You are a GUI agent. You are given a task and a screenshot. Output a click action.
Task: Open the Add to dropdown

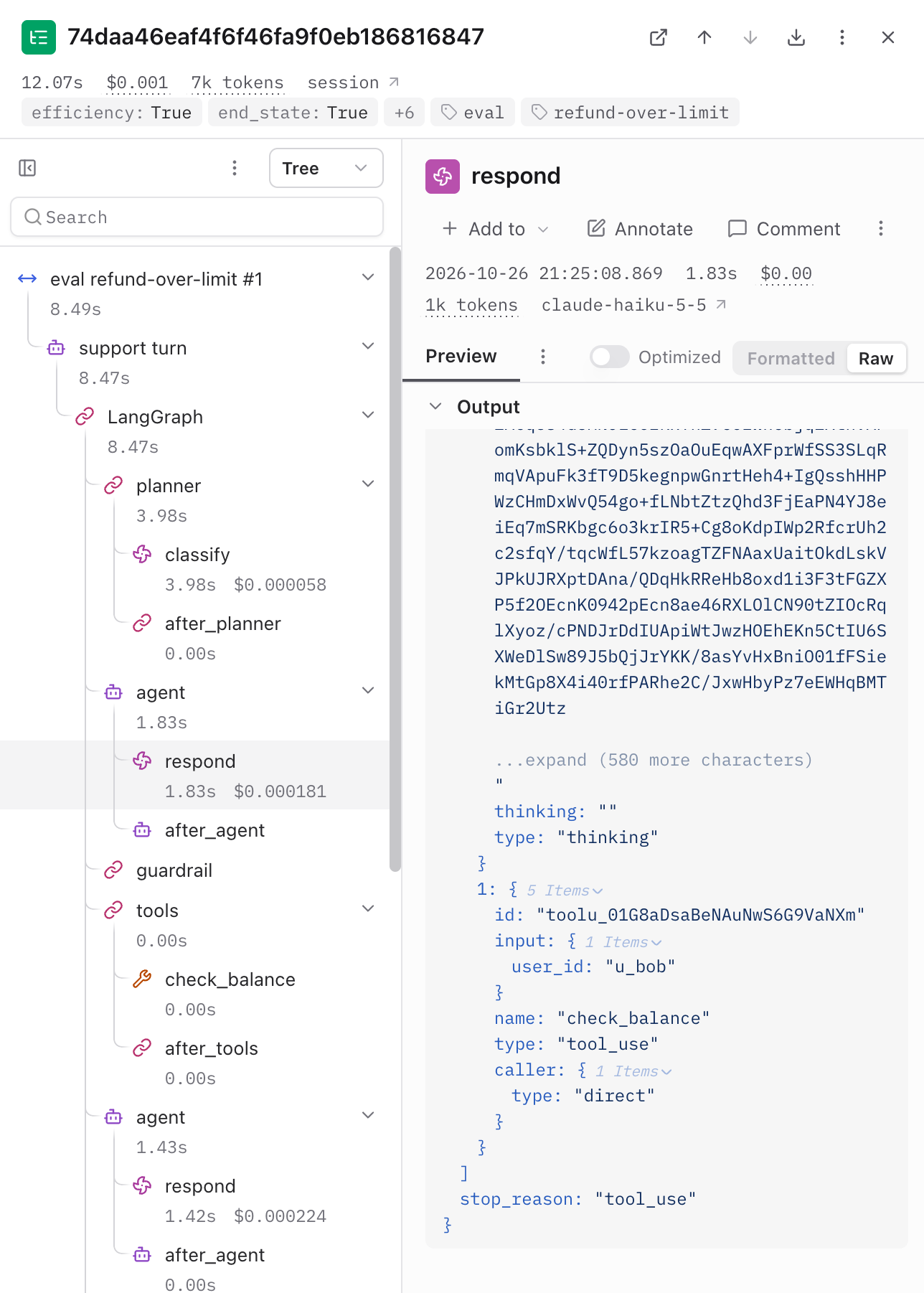496,228
